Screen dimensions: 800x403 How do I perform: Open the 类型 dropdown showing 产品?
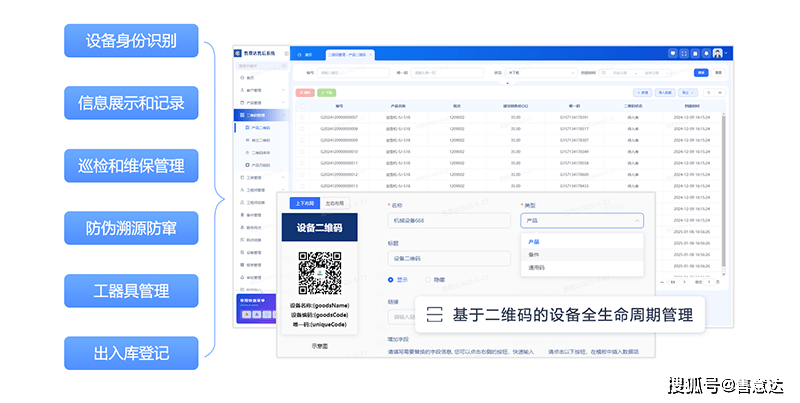[x=581, y=221]
